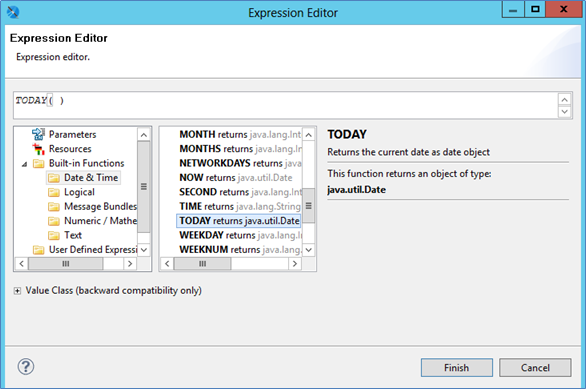Viewport: 586px width, 389px height.
Task: Choose the NETWORKDAYS function in list
Action: tap(240, 163)
